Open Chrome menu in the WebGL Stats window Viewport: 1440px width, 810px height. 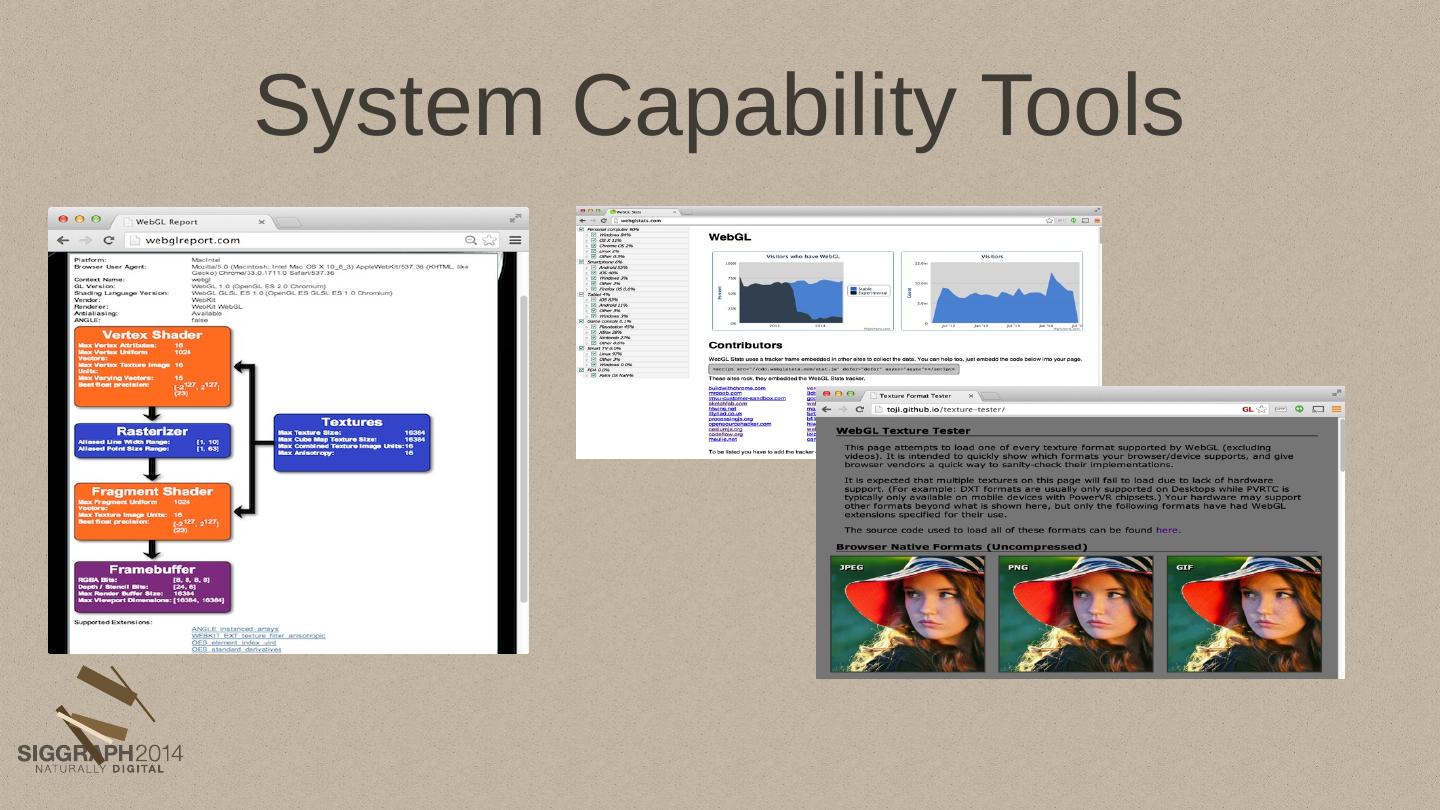[x=1095, y=221]
